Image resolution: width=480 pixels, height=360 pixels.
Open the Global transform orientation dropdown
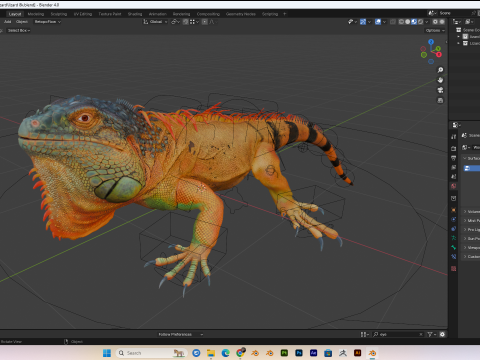(x=155, y=22)
